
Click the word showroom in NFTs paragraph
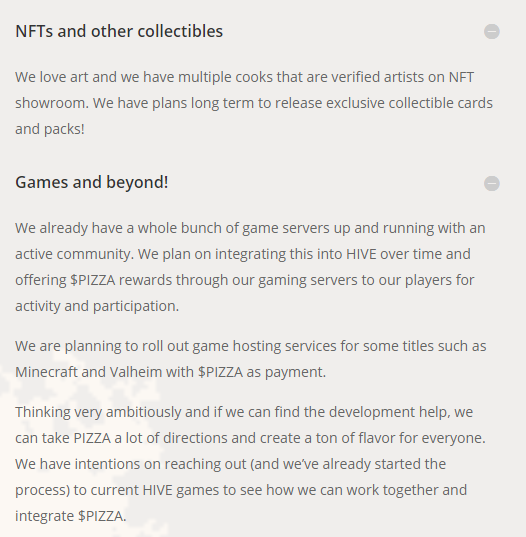52,103
